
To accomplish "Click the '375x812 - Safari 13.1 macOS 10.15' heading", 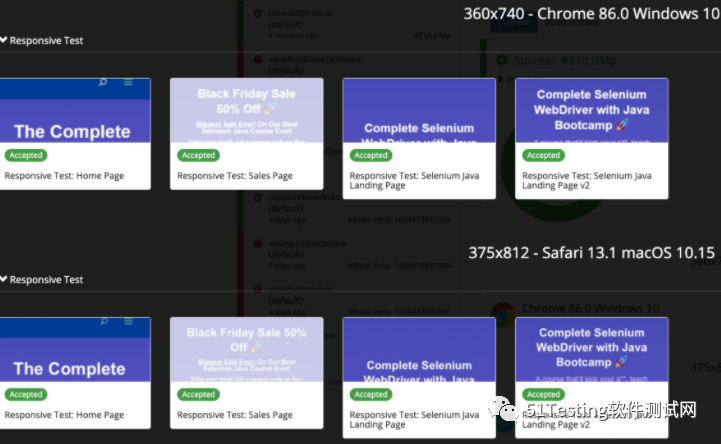I will [591, 253].
